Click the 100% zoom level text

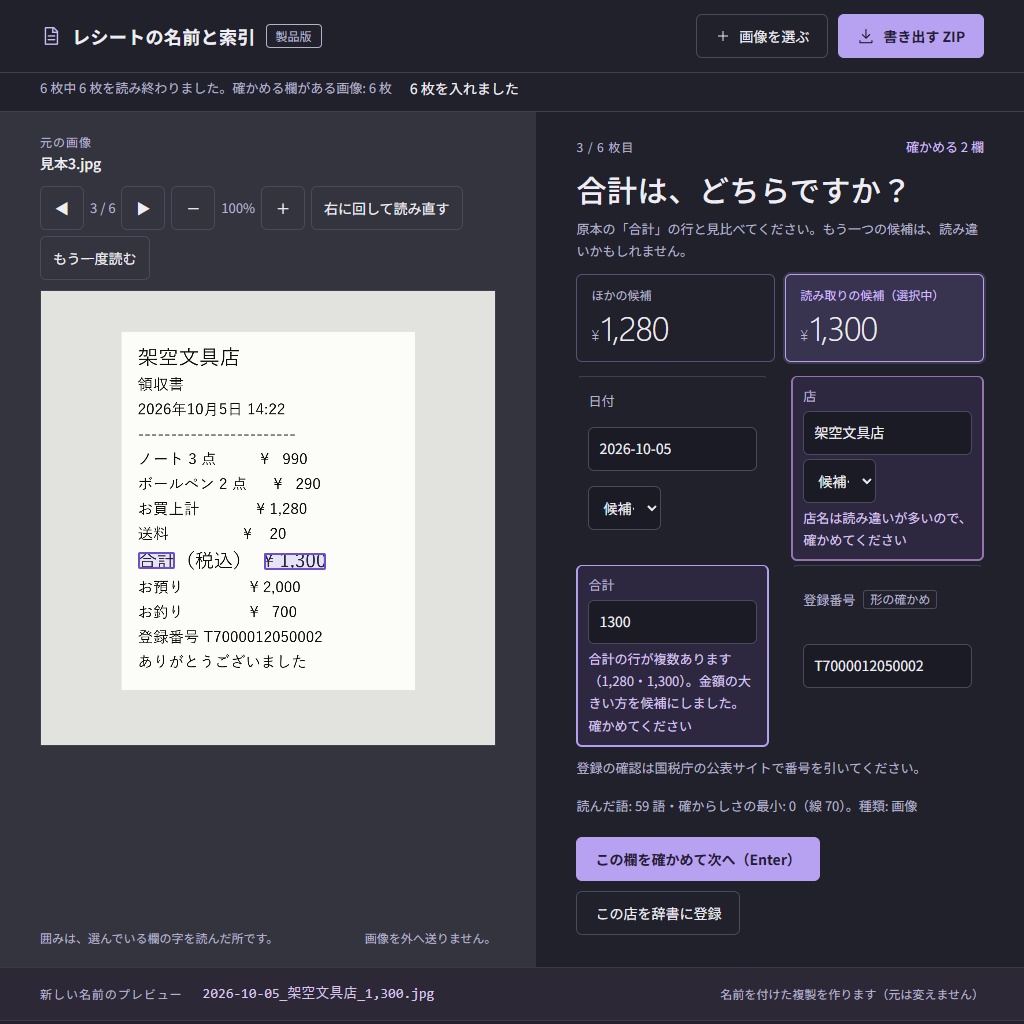(238, 208)
